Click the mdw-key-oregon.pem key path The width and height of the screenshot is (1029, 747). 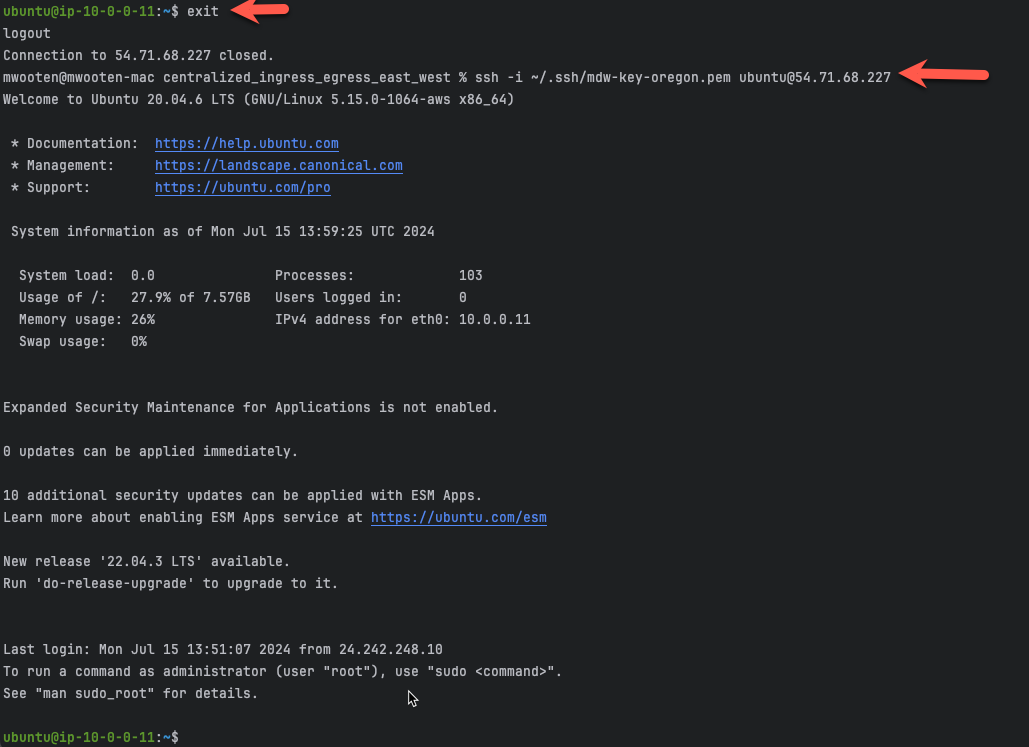pos(631,77)
